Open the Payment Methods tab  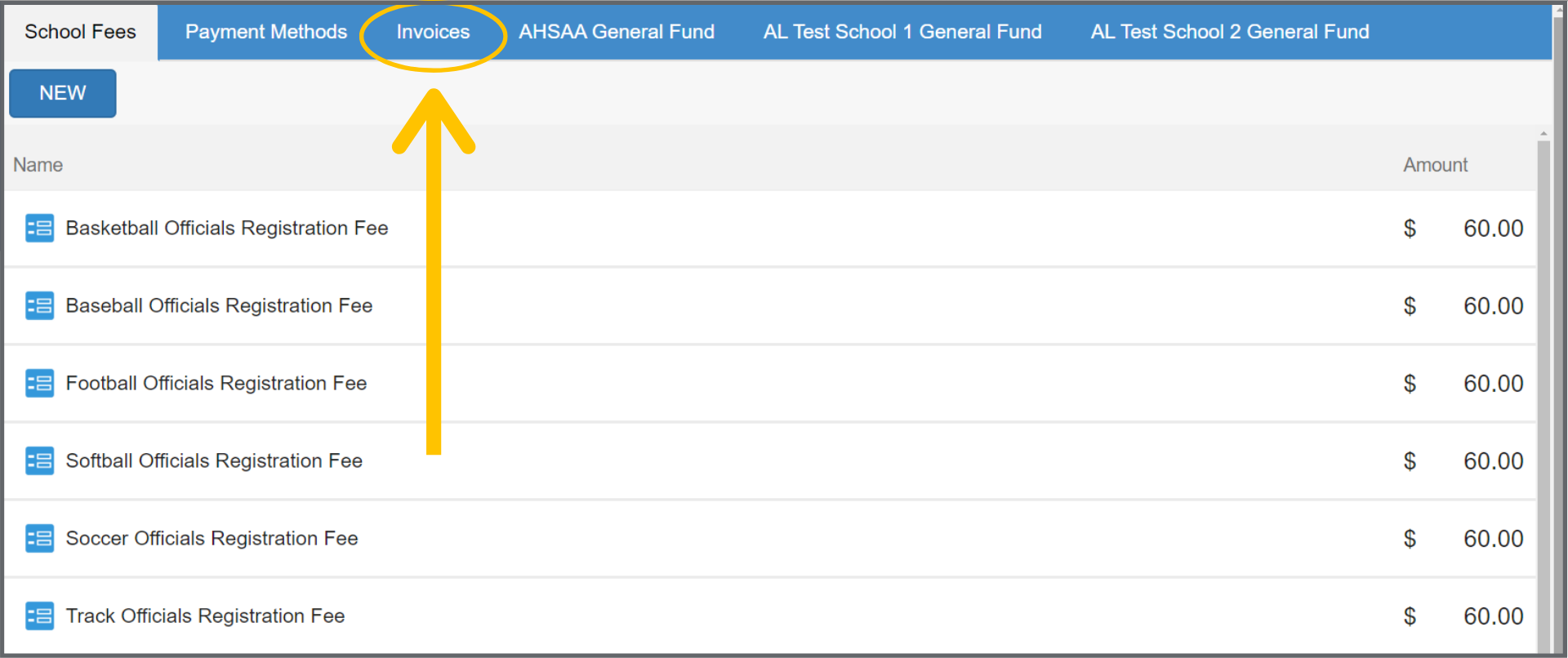tap(265, 32)
